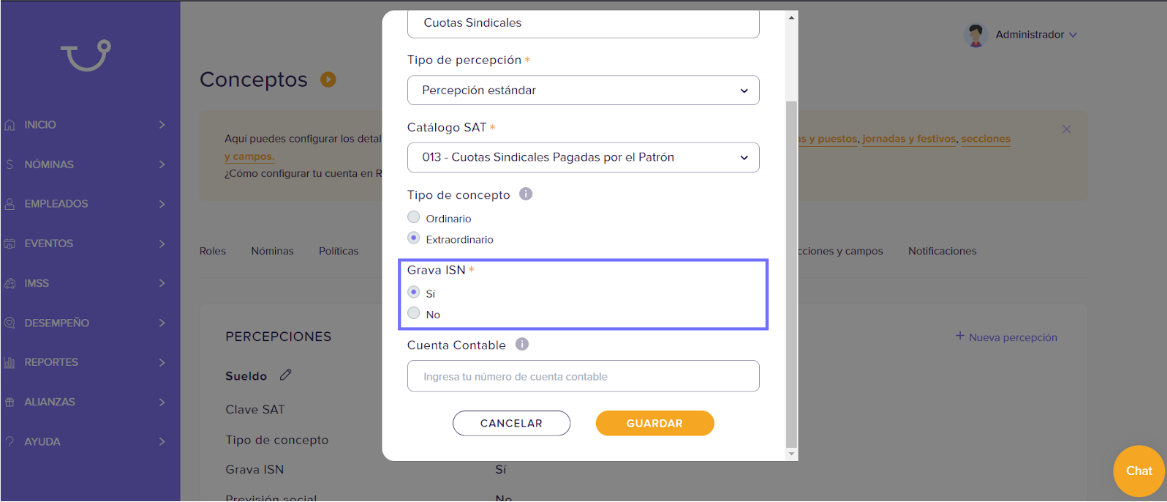Click the pencil edit icon next to Sueldo

[285, 376]
